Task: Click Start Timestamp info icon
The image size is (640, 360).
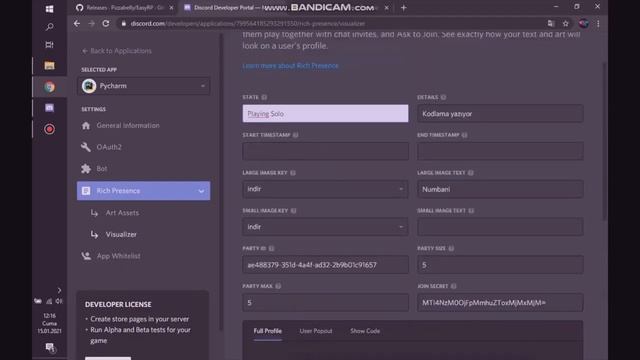Action: click(x=296, y=135)
